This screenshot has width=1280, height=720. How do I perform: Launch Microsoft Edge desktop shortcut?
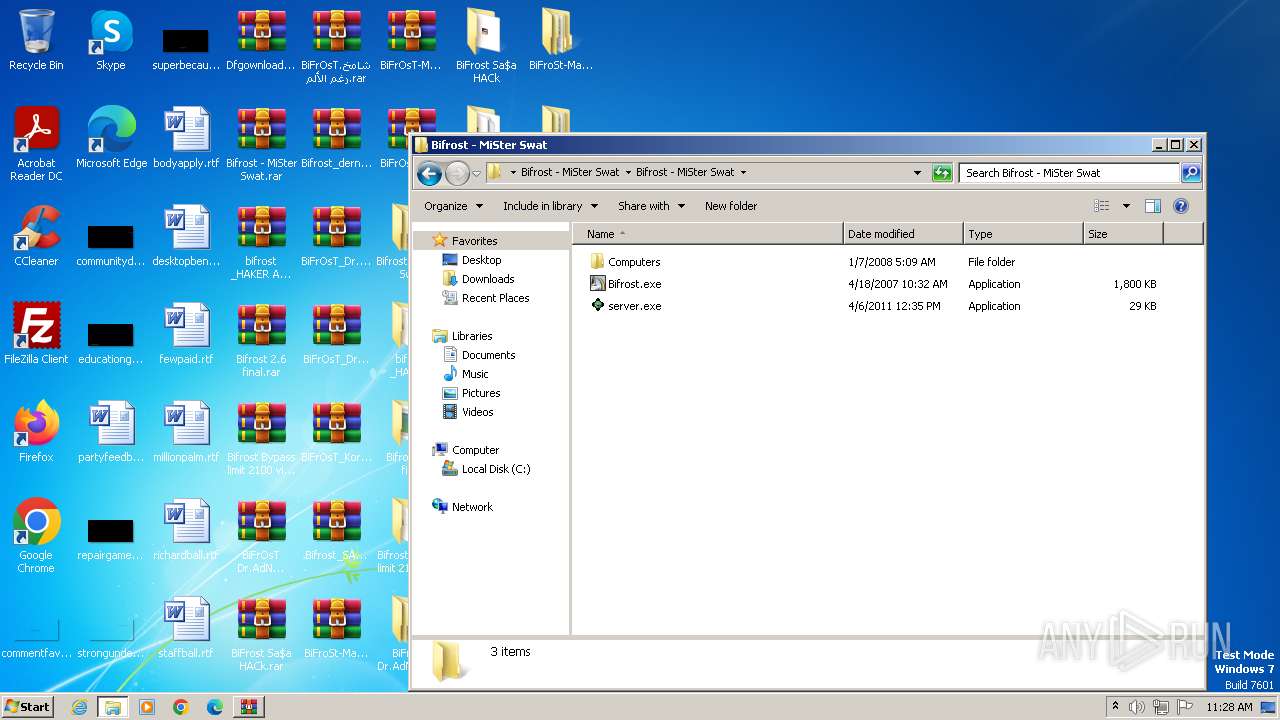[111, 138]
